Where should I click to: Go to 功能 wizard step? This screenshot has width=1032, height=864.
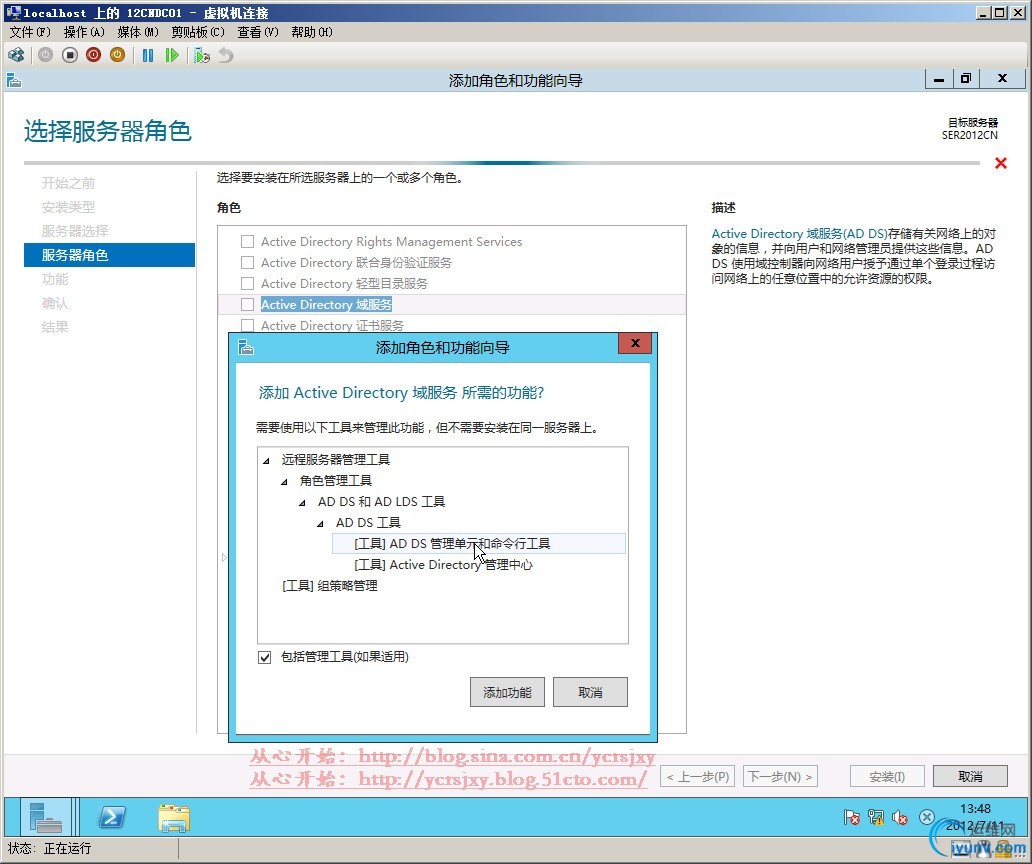click(x=55, y=279)
